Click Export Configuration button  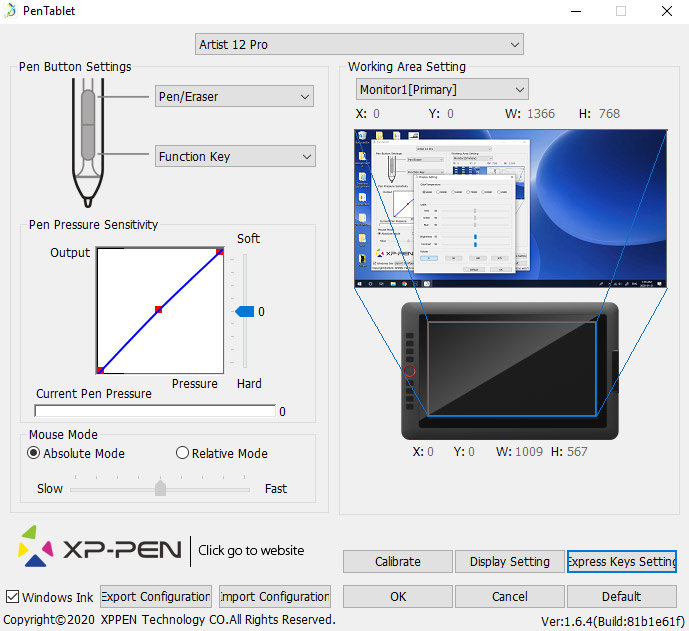pyautogui.click(x=156, y=596)
